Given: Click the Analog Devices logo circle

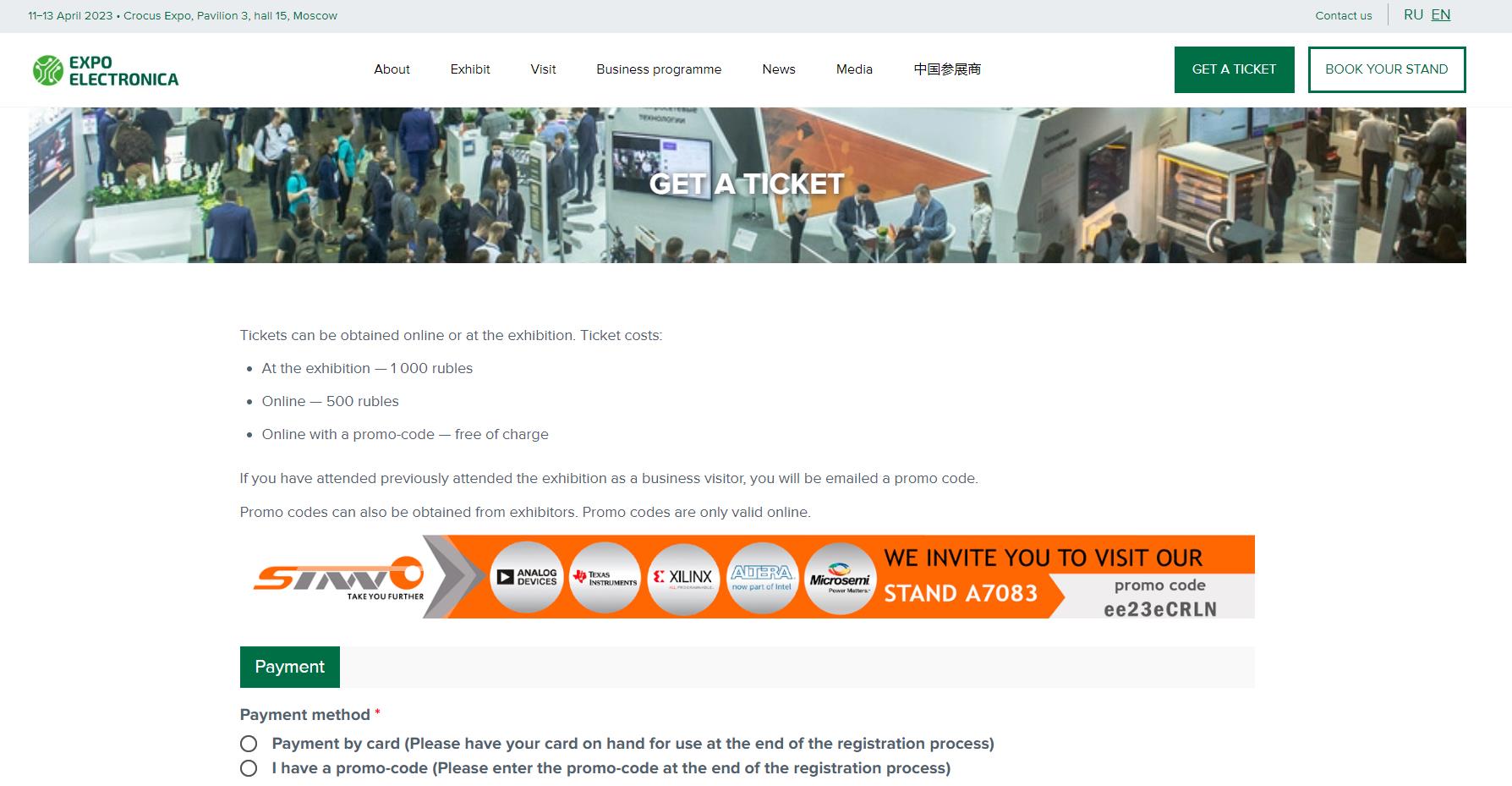Looking at the screenshot, I should click(x=527, y=577).
